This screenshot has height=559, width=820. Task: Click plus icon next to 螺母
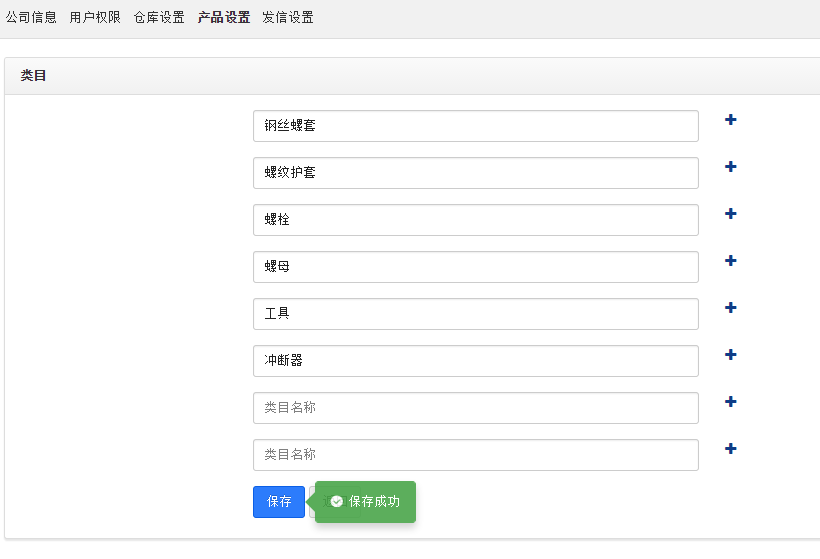pyautogui.click(x=731, y=261)
